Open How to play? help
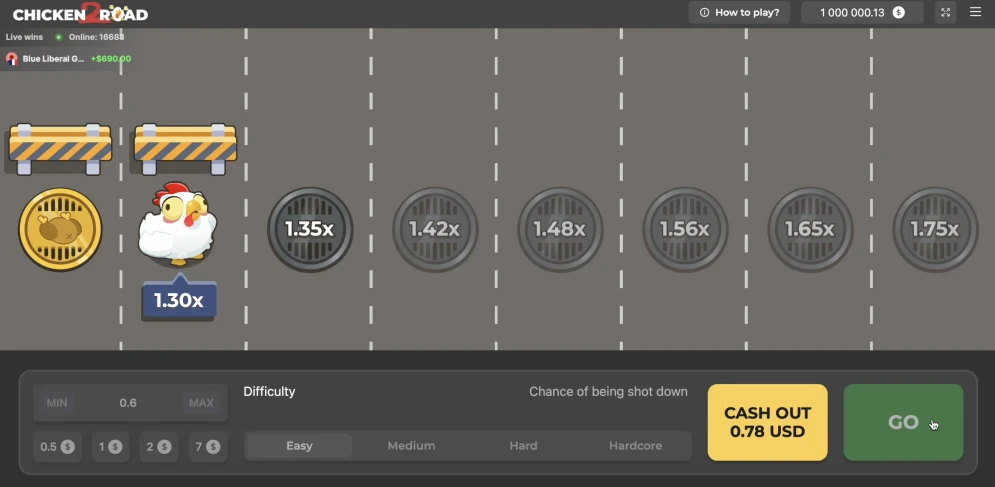995x487 pixels. click(x=739, y=13)
